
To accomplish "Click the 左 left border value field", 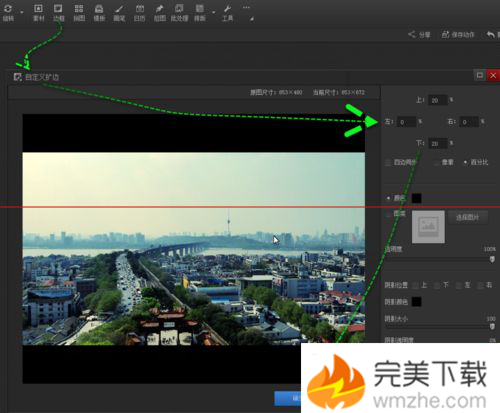I will [x=406, y=122].
